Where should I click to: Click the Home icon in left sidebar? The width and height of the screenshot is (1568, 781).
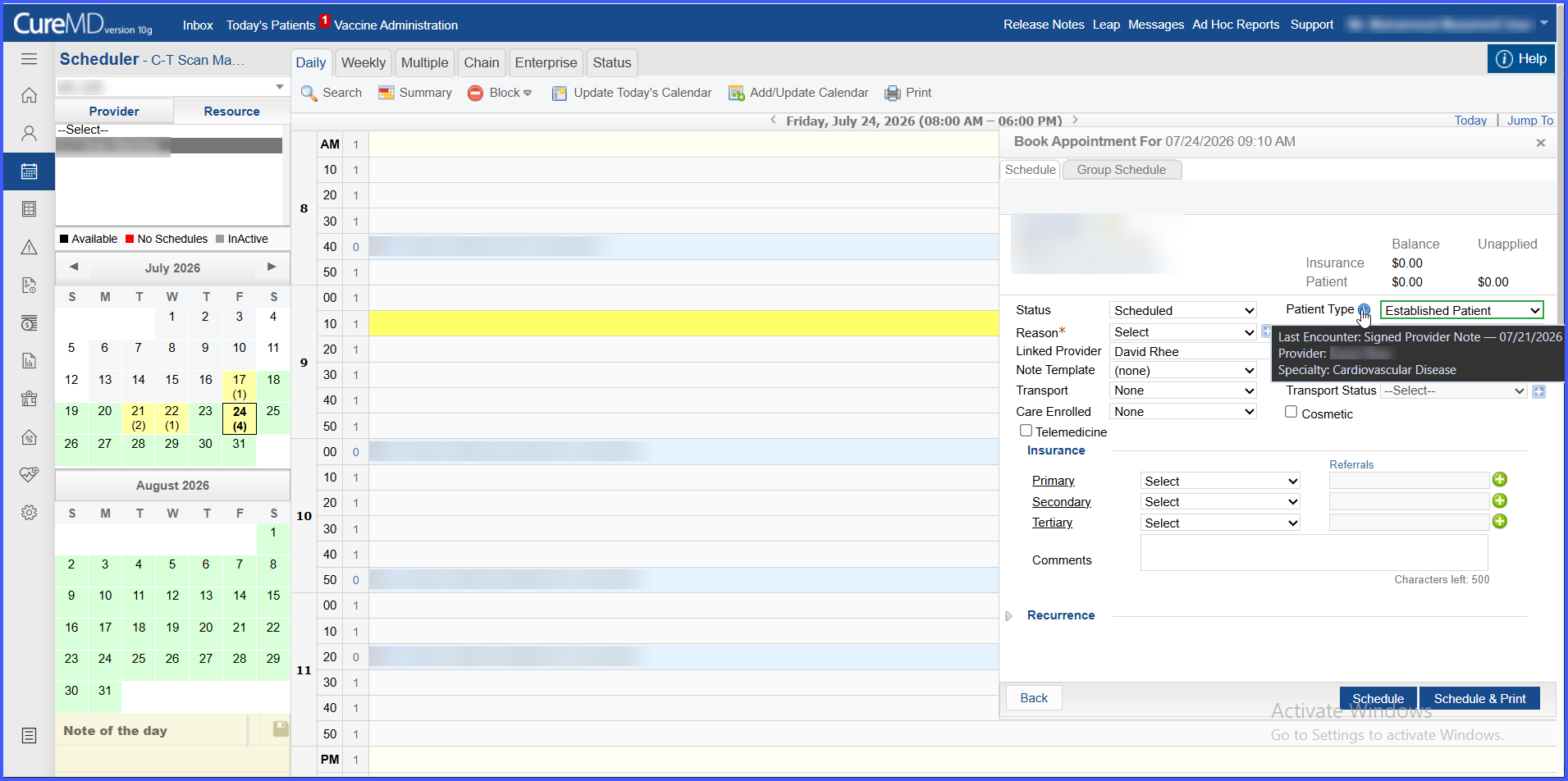29,95
